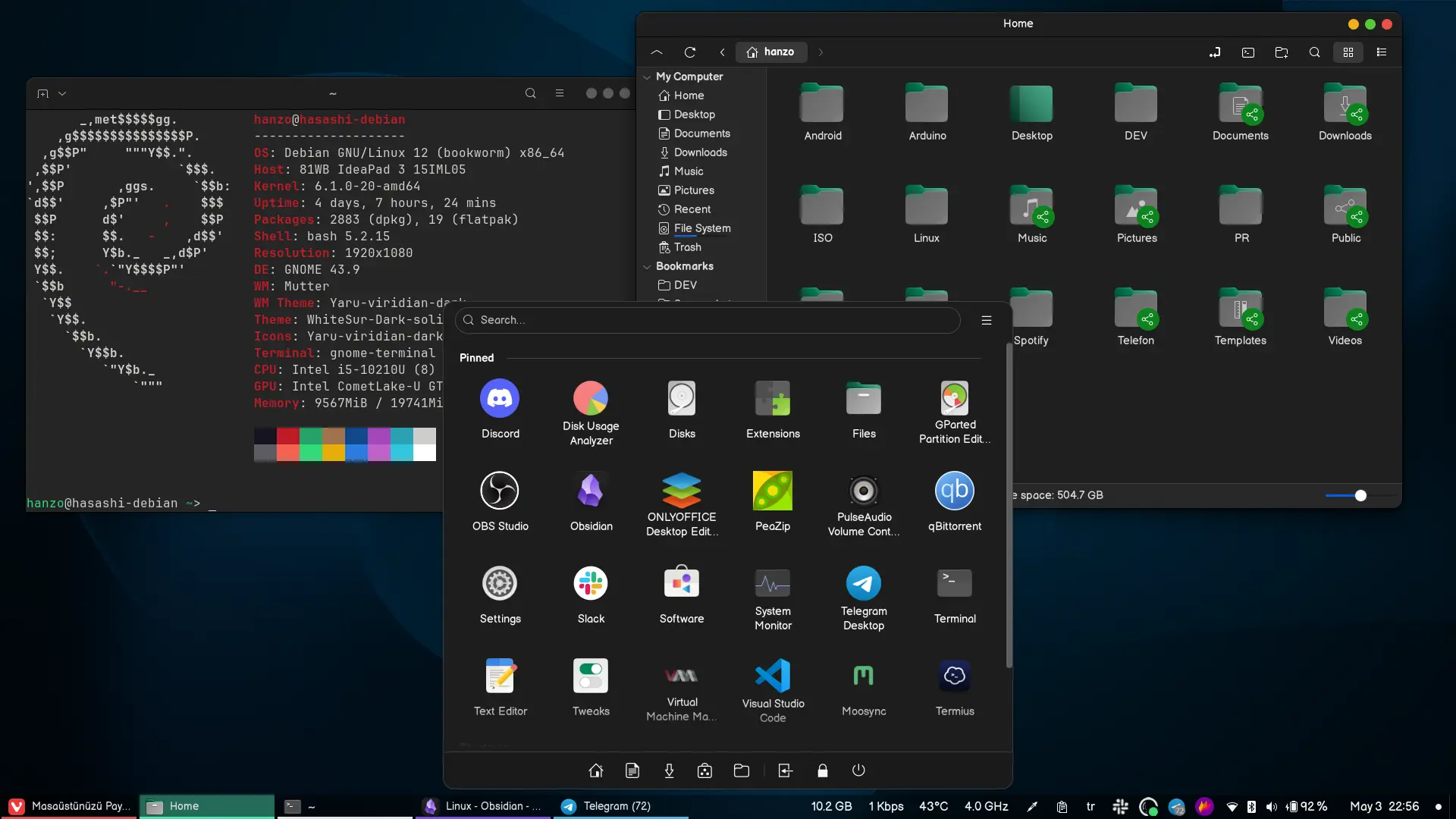
Task: Open Slack from the pinned apps grid
Action: tap(591, 595)
